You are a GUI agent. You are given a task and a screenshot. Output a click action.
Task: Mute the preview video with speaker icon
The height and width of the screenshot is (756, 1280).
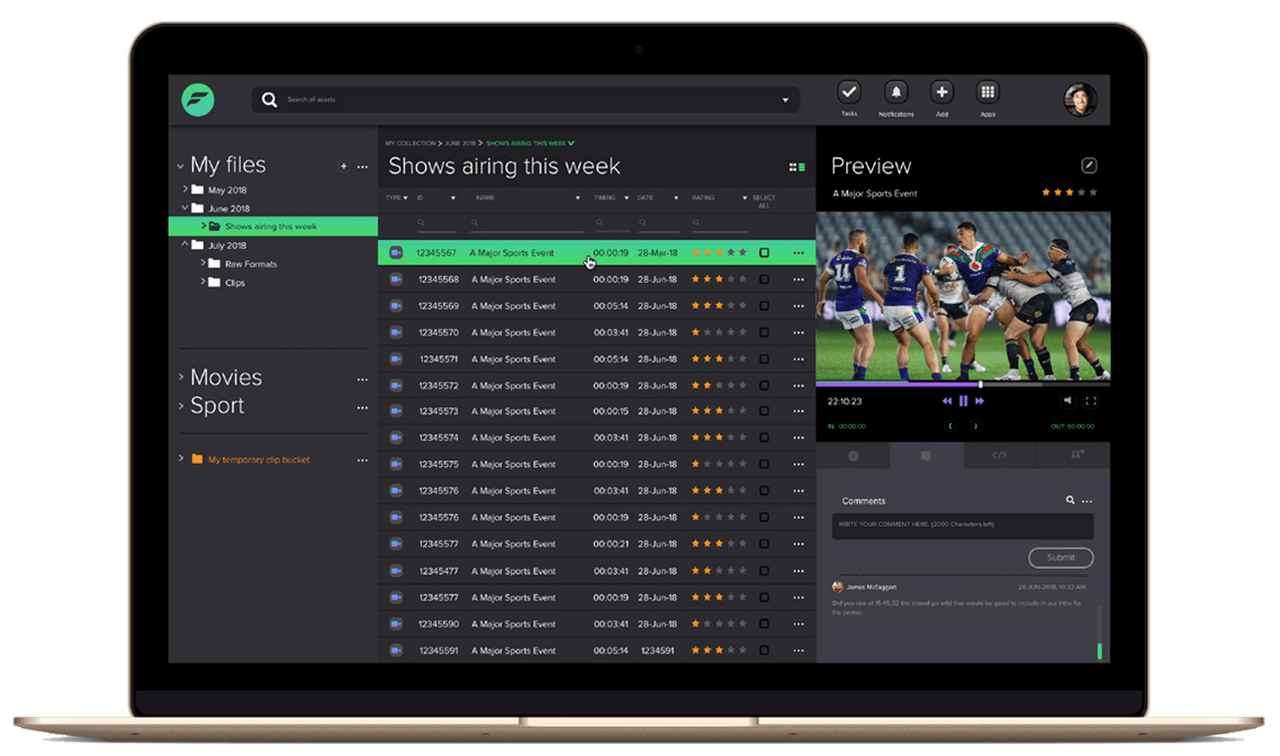pos(1067,401)
